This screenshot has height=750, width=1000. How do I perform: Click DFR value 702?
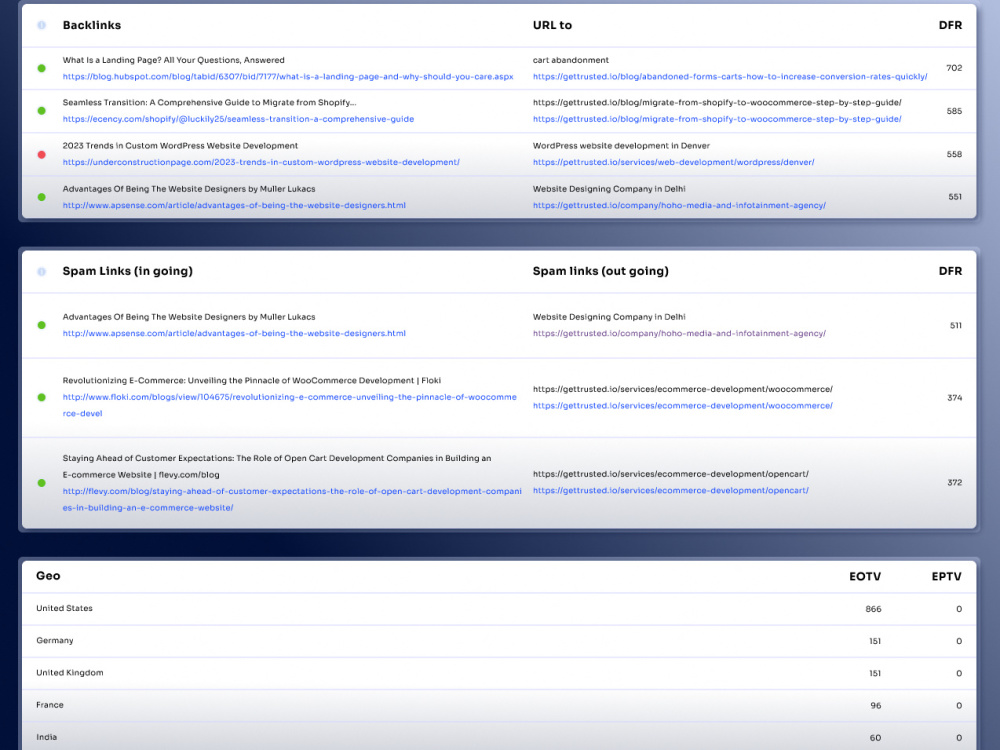[x=954, y=68]
